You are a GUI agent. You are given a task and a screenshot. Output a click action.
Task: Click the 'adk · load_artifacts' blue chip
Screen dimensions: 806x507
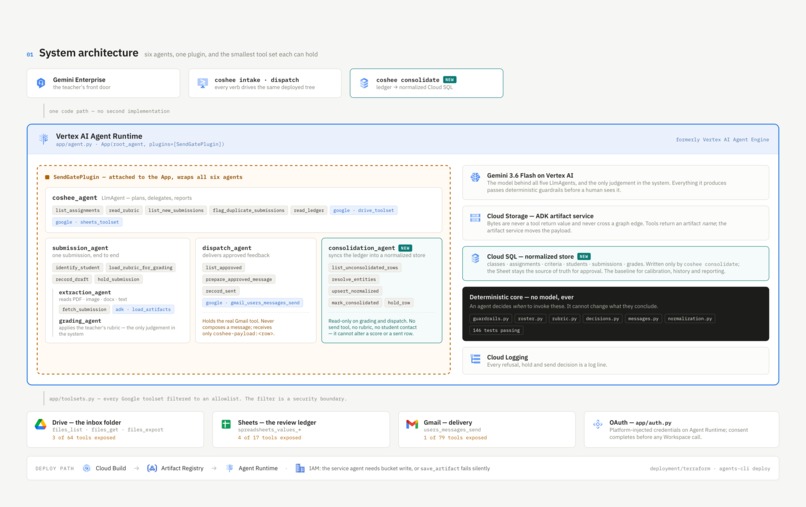143,309
